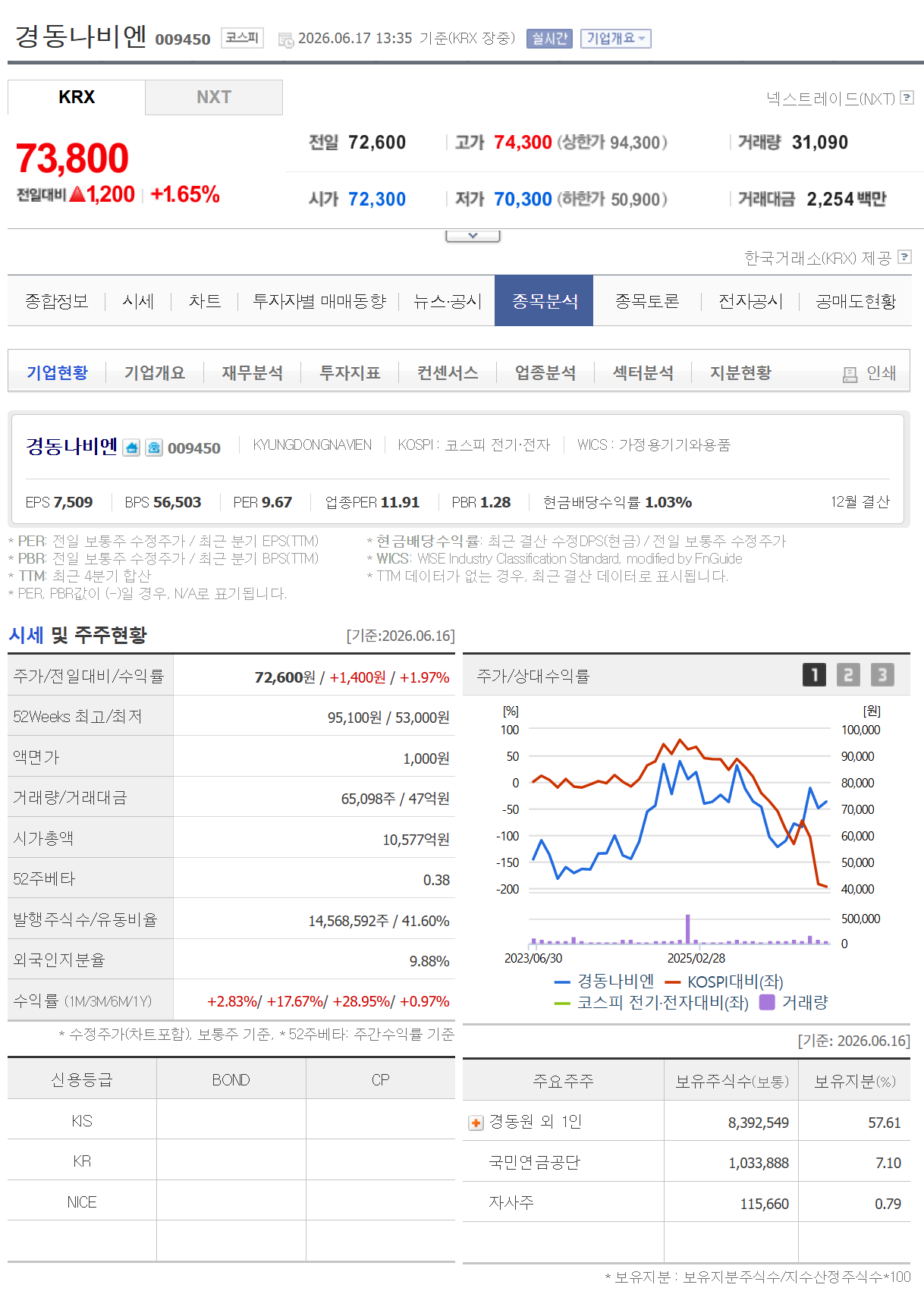The image size is (924, 1291).
Task: Click the printer icon next to 인쇄
Action: (x=850, y=374)
